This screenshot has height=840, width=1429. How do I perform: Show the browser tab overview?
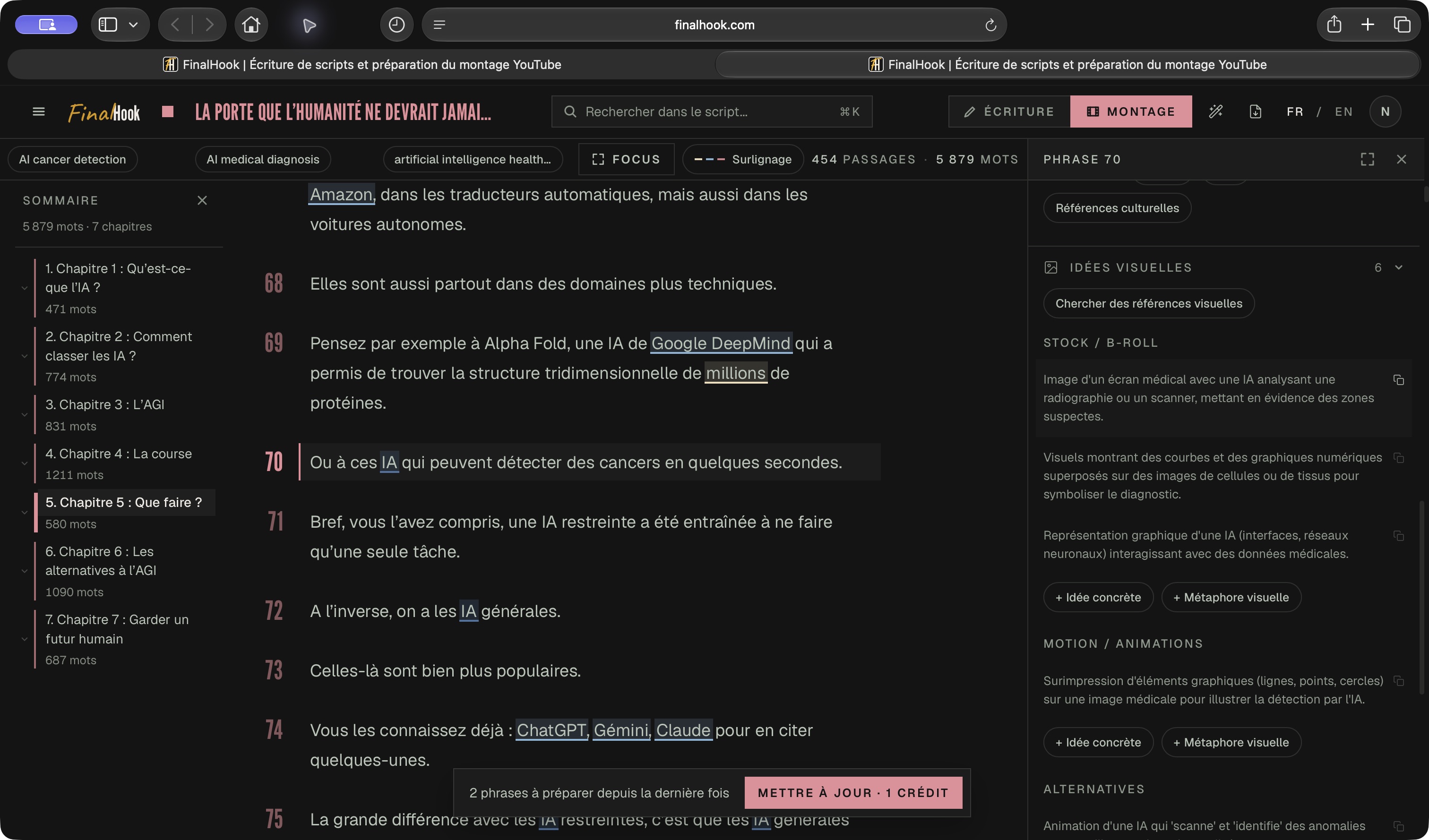[1403, 25]
